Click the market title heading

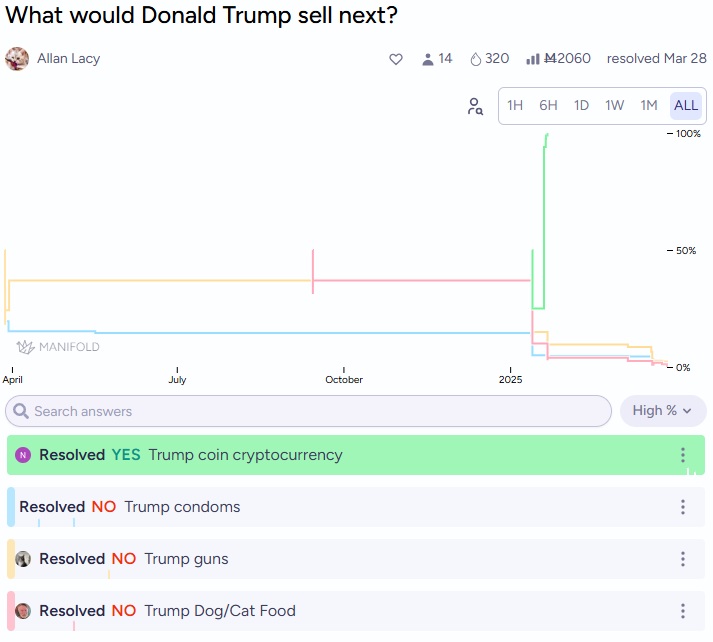(x=201, y=15)
